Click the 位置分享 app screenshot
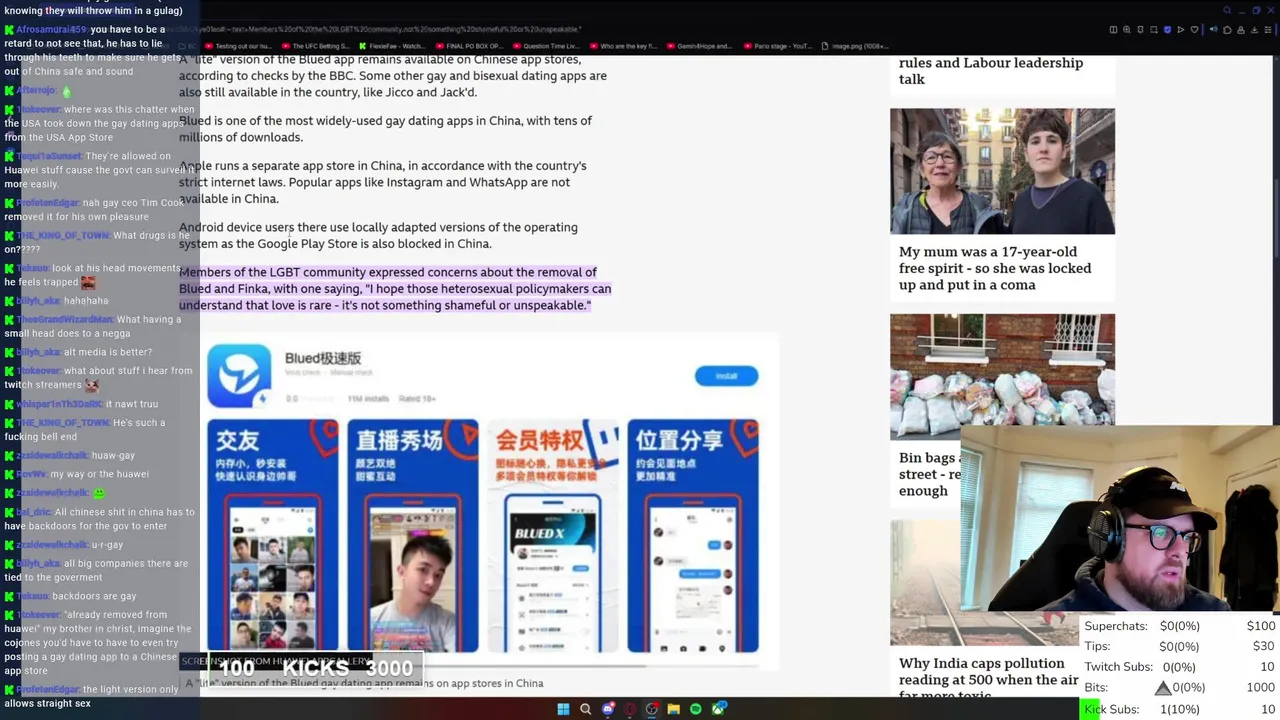This screenshot has width=1280, height=720. (693, 536)
